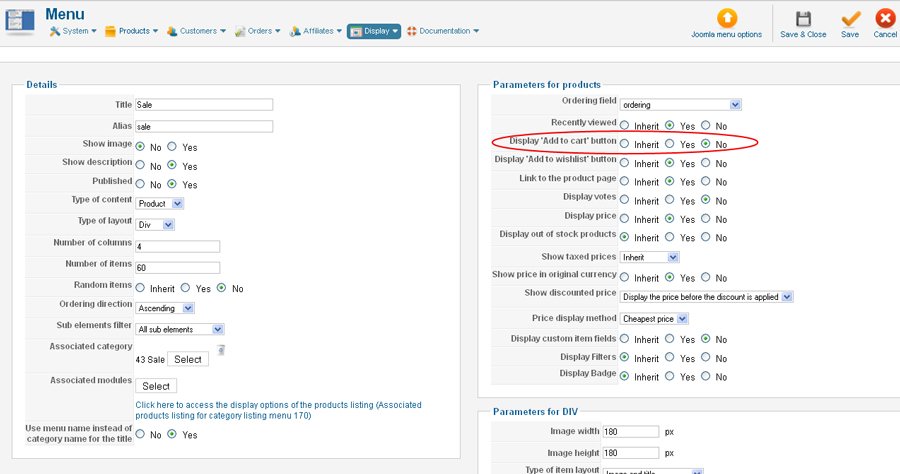Set Display votes to Inherit

(x=625, y=200)
